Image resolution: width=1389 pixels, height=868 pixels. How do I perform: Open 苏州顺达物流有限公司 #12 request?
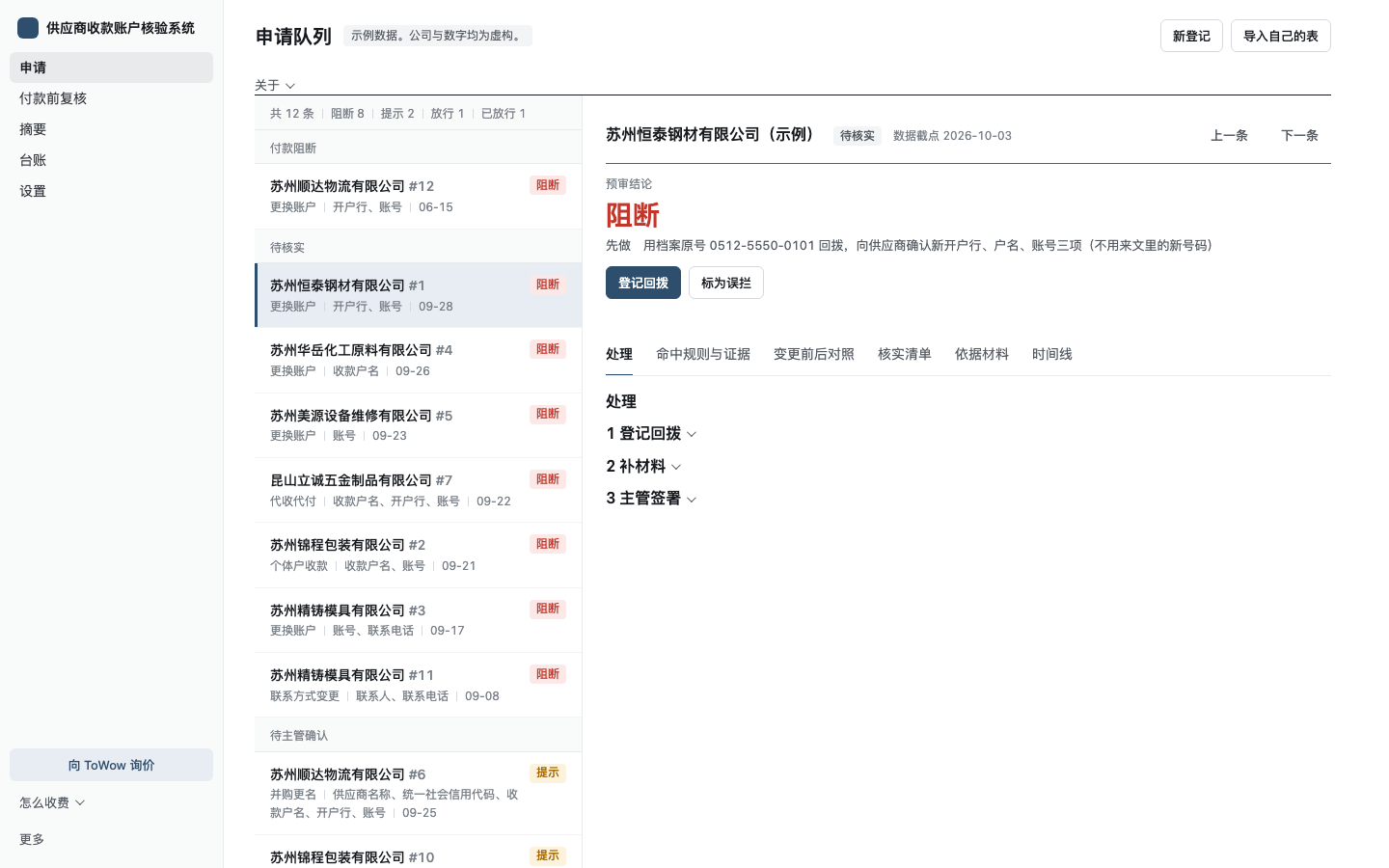pos(418,196)
